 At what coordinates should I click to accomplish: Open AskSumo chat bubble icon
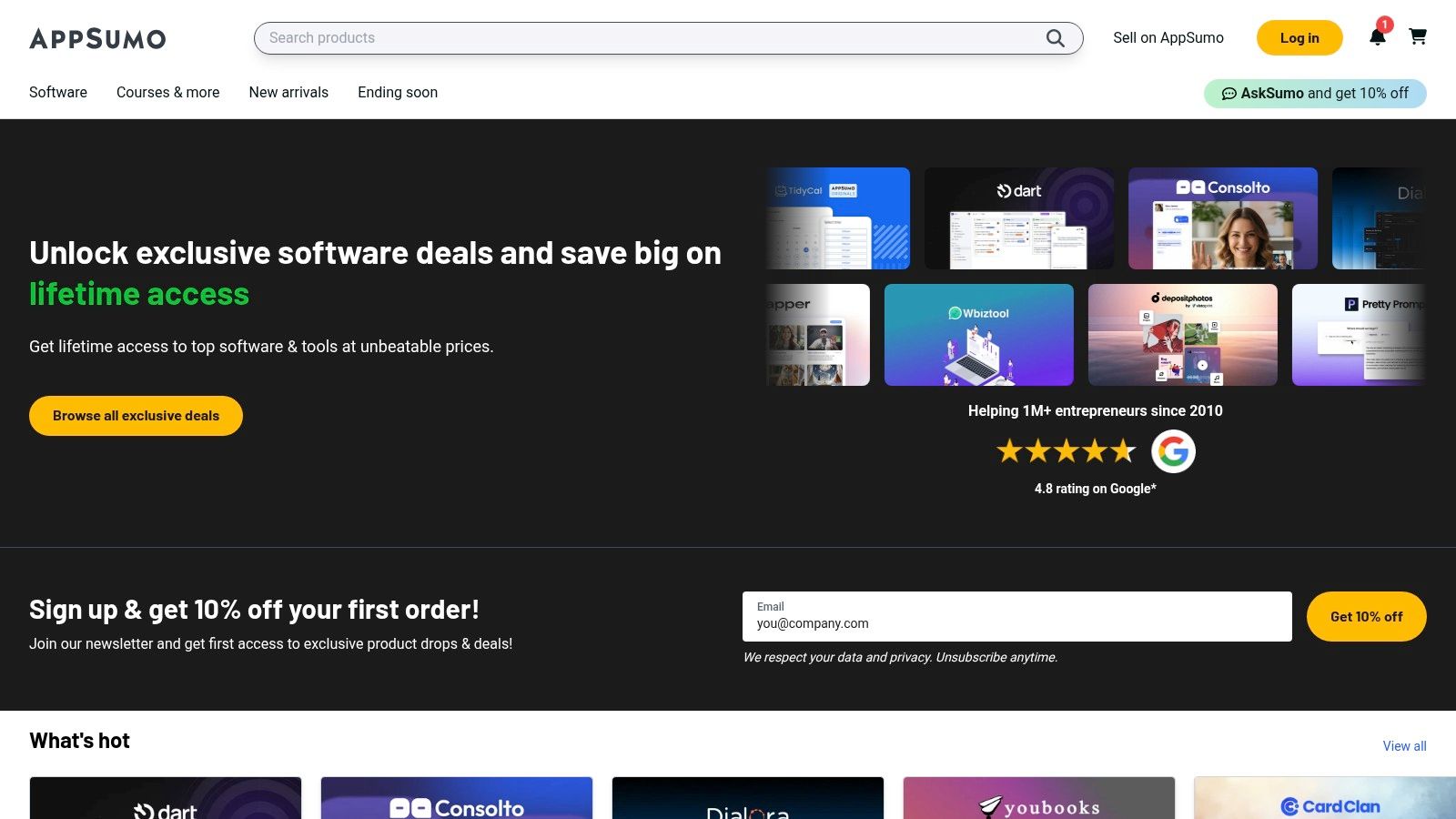1230,93
